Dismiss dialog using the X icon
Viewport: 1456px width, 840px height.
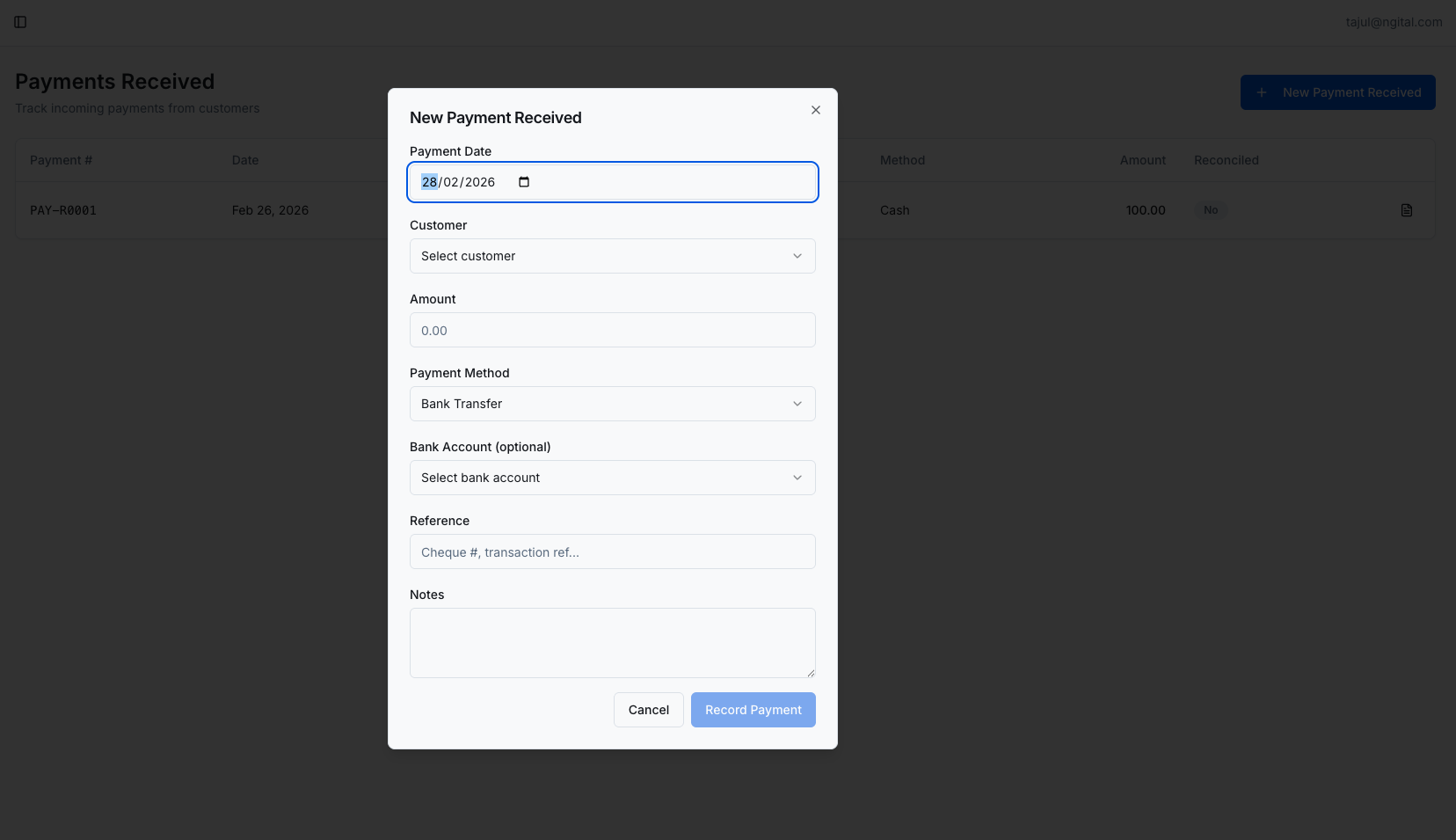[x=815, y=109]
